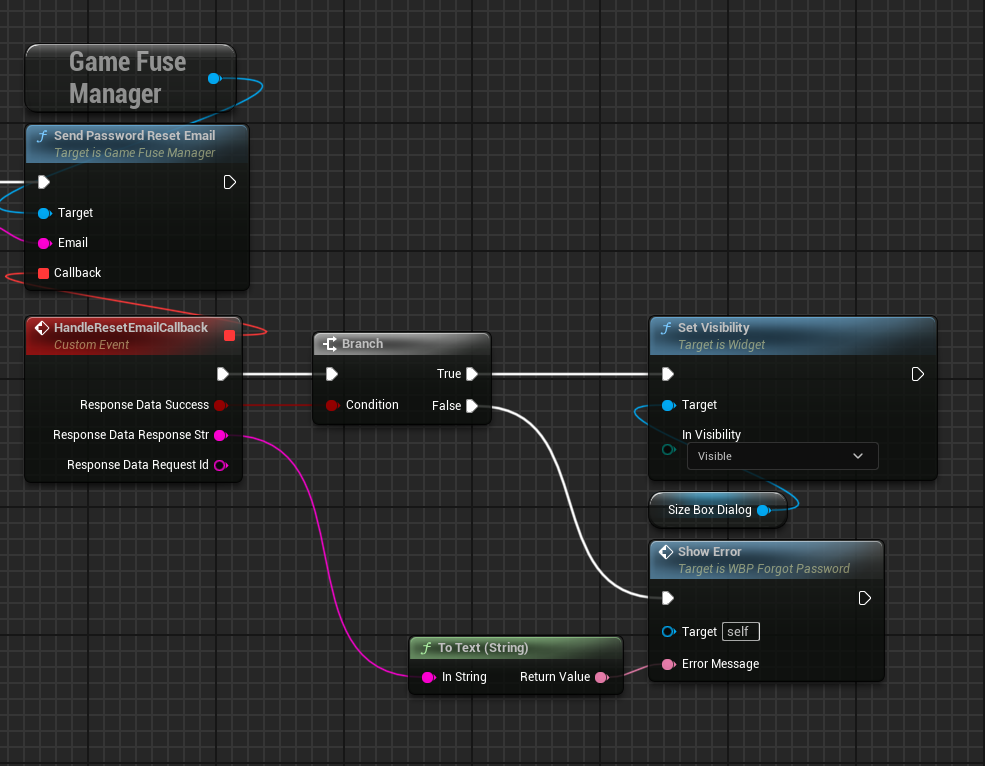Select the Send Password Reset Email node title

134,136
